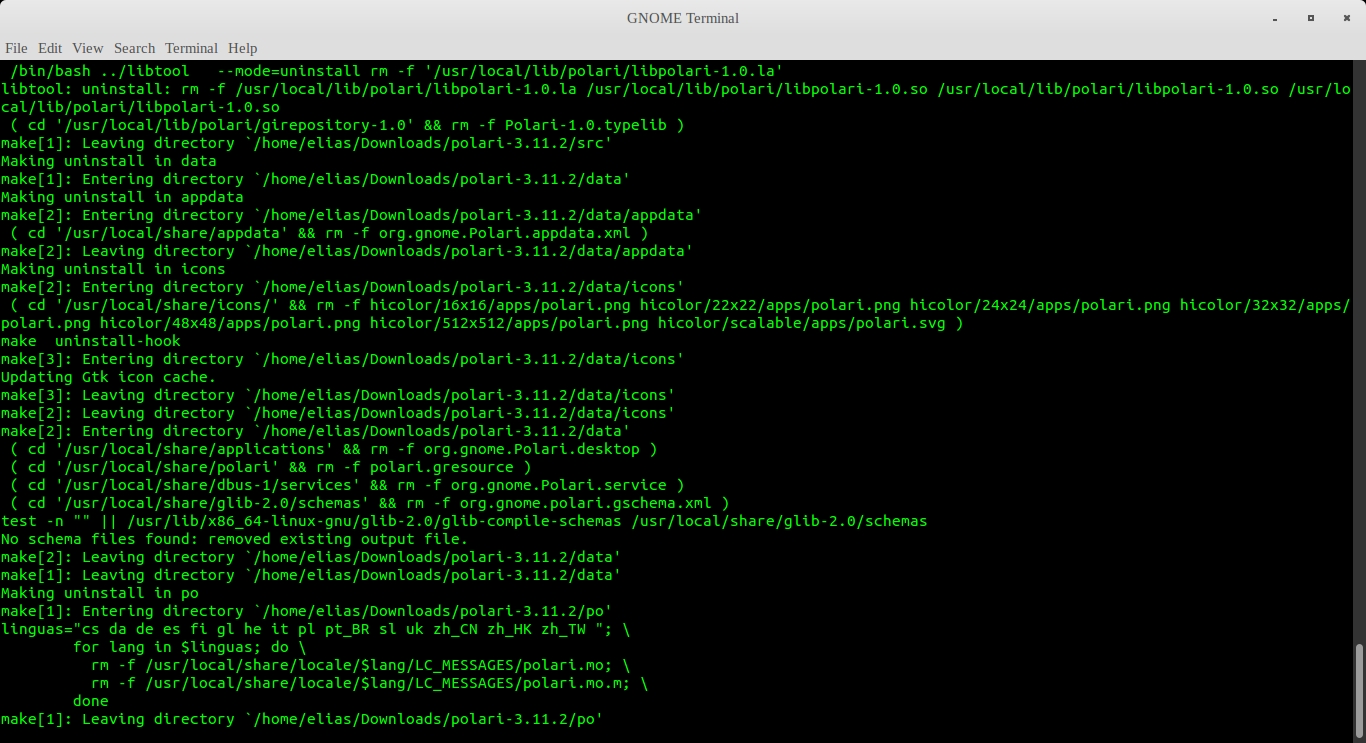The height and width of the screenshot is (743, 1366).
Task: Click the 'done' line in output
Action: coord(90,701)
